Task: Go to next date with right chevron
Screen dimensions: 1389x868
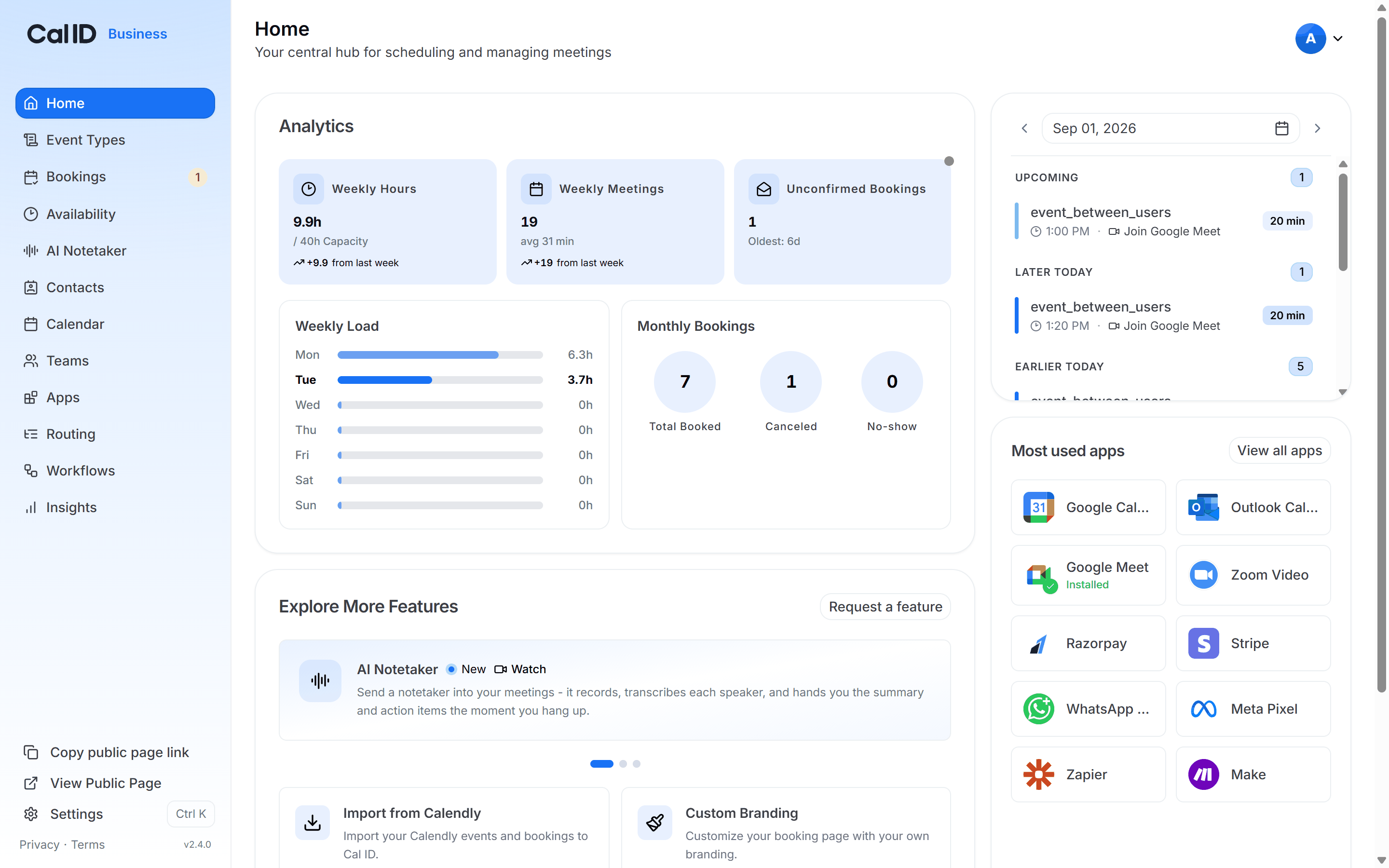Action: tap(1318, 128)
